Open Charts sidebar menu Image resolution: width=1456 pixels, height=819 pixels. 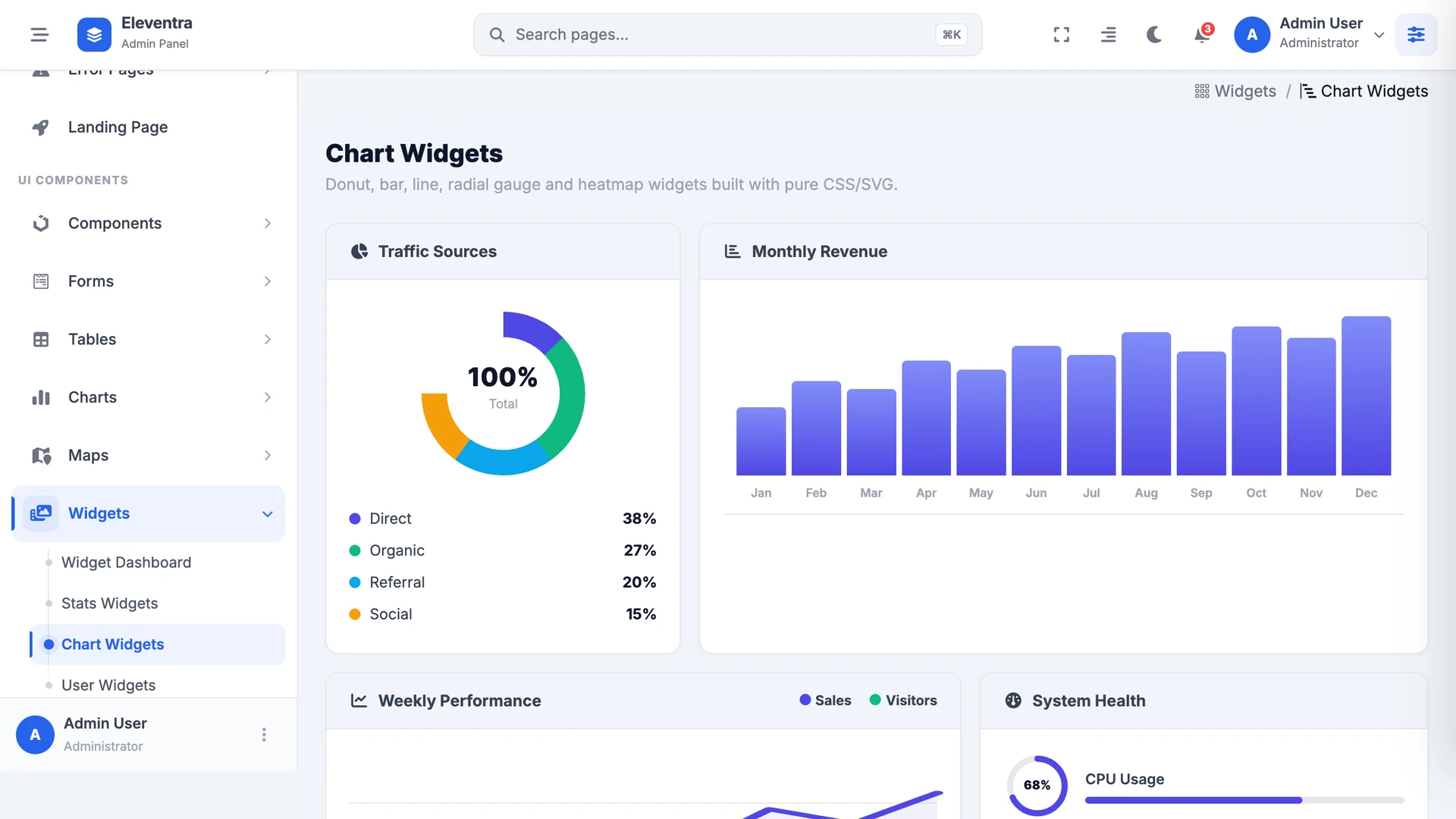pos(148,397)
